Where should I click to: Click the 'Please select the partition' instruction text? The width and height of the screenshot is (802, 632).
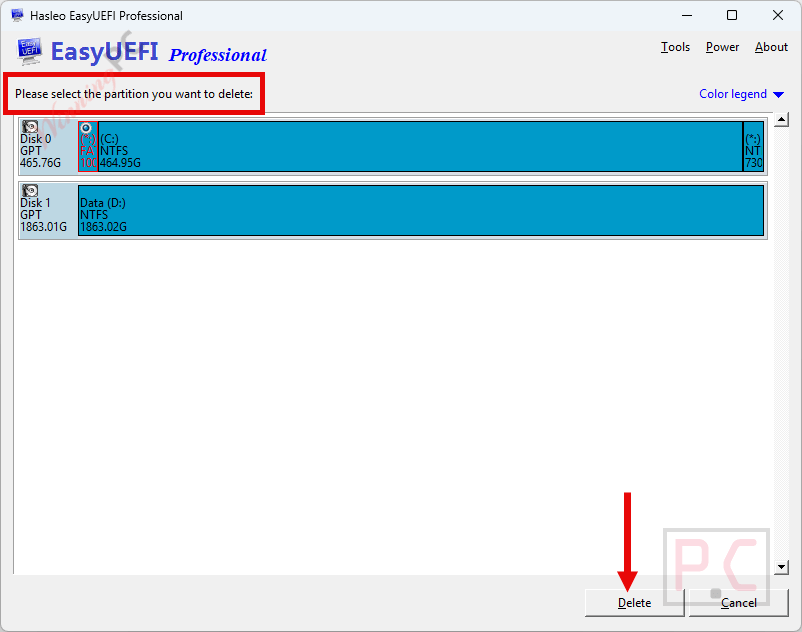(134, 94)
